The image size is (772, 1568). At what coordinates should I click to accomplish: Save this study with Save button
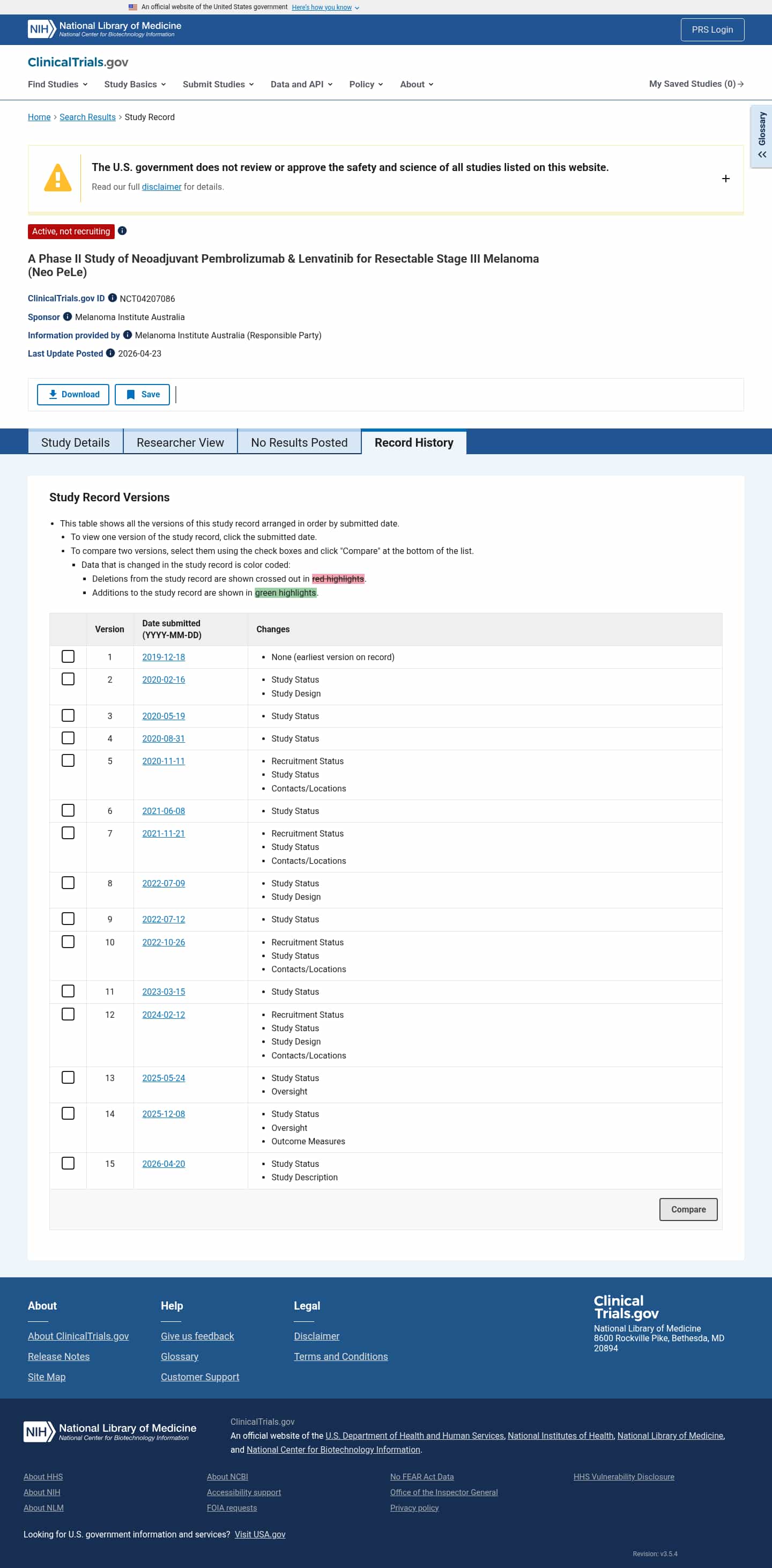tap(143, 395)
